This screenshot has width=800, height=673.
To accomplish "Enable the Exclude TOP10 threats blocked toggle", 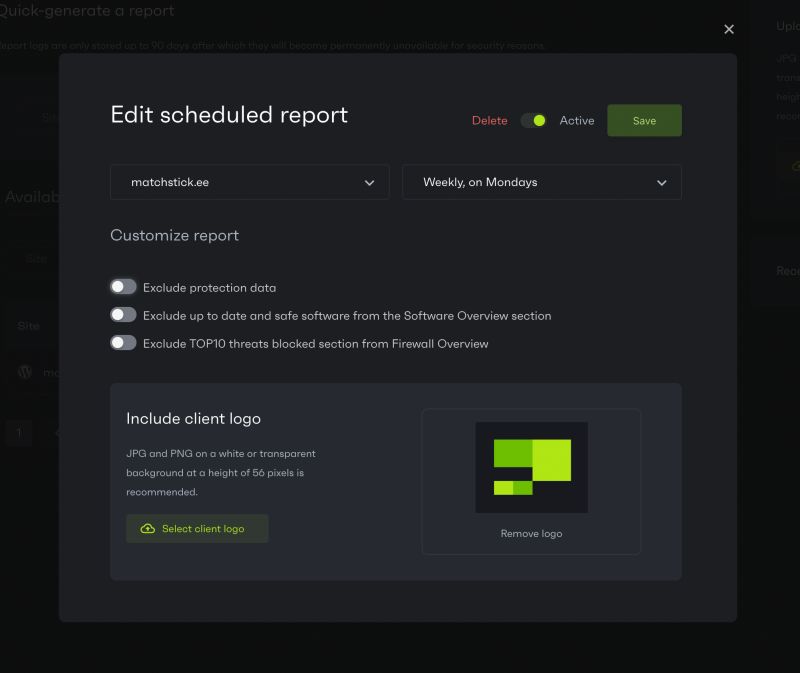I will pyautogui.click(x=123, y=342).
